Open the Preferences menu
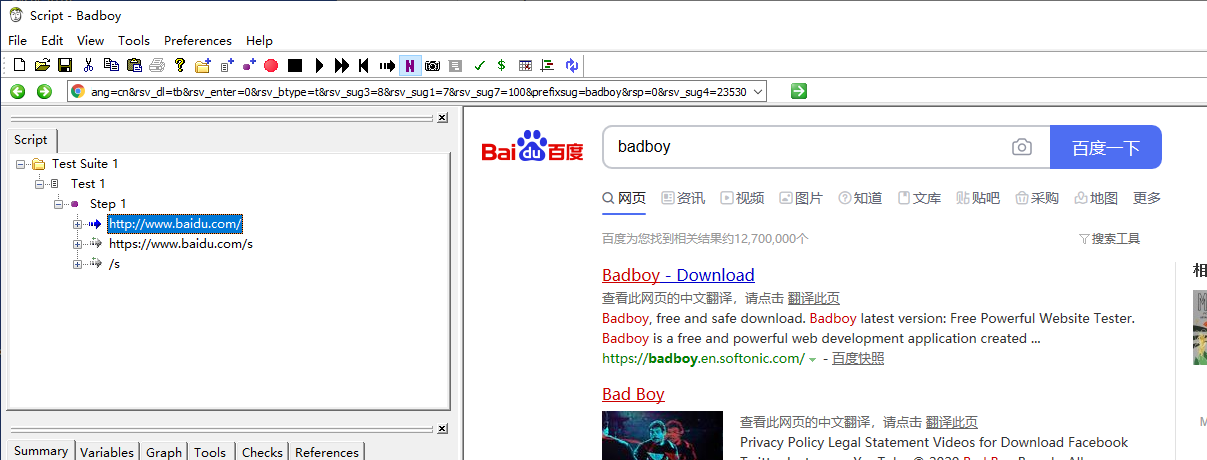 coord(198,41)
